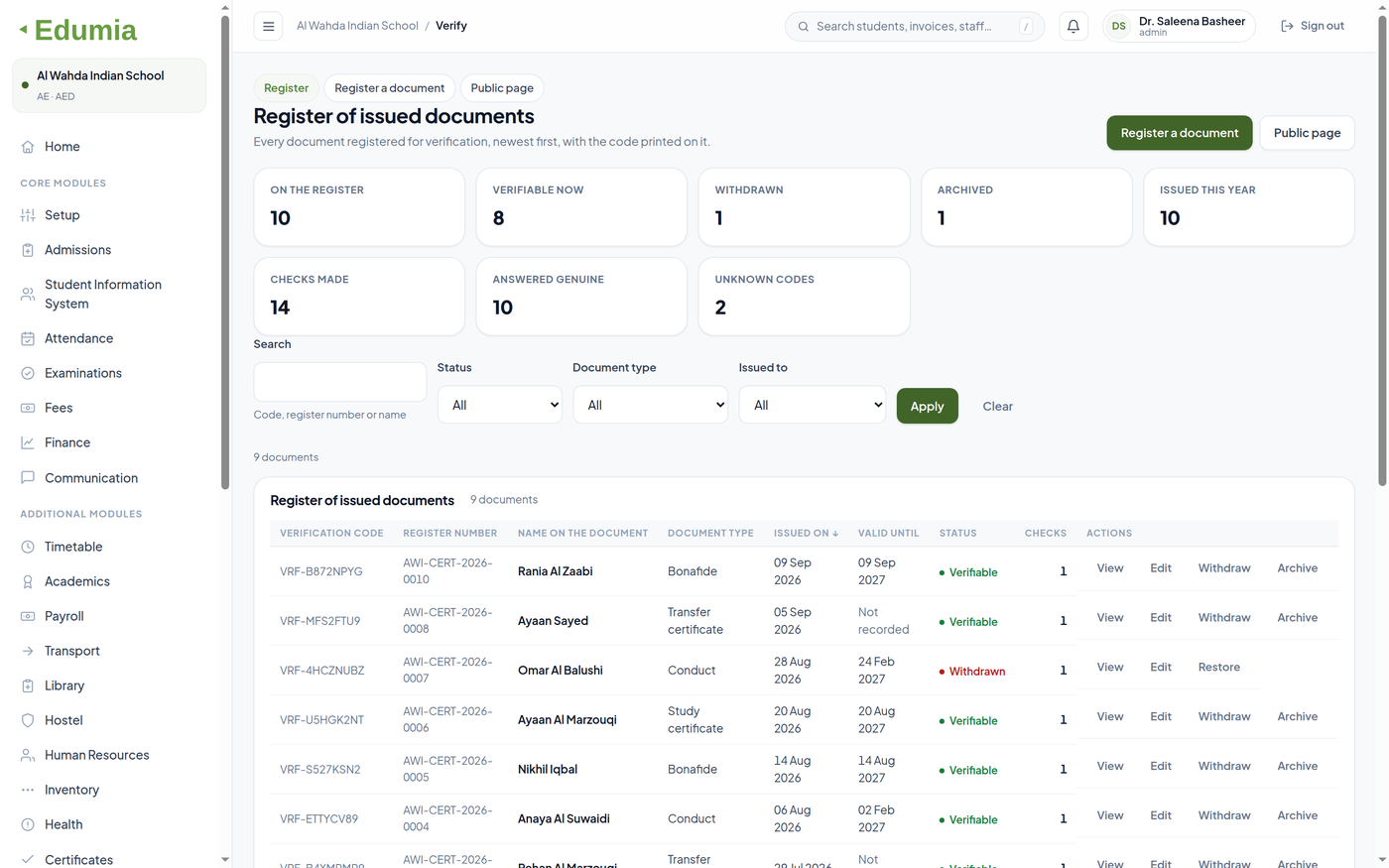1389x868 pixels.
Task: Edit Anaya Al Suwaidi's conduct document
Action: 1161,816
